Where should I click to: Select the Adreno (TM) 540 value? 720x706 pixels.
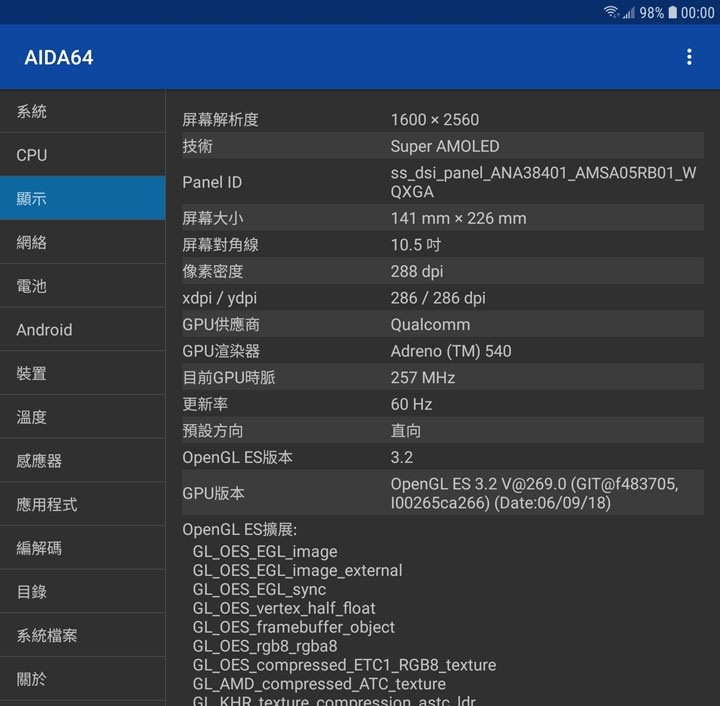tap(451, 352)
